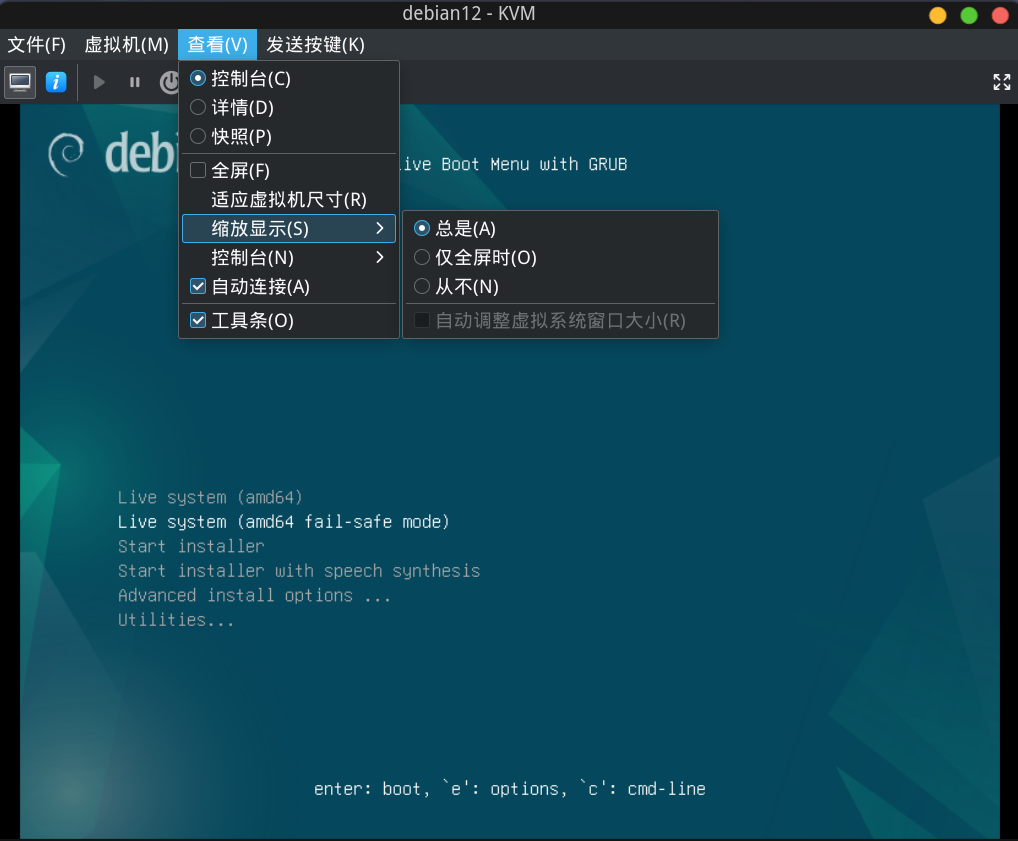Toggle fullscreen icon in toolbar corner
Screen dimensions: 1018x841
coord(1001,82)
